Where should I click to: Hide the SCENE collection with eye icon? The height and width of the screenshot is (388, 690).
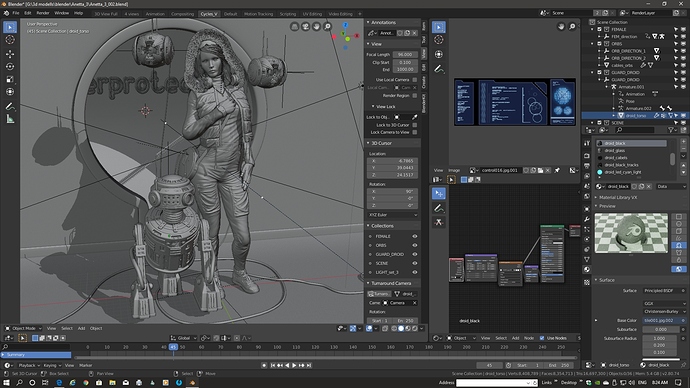[x=415, y=263]
